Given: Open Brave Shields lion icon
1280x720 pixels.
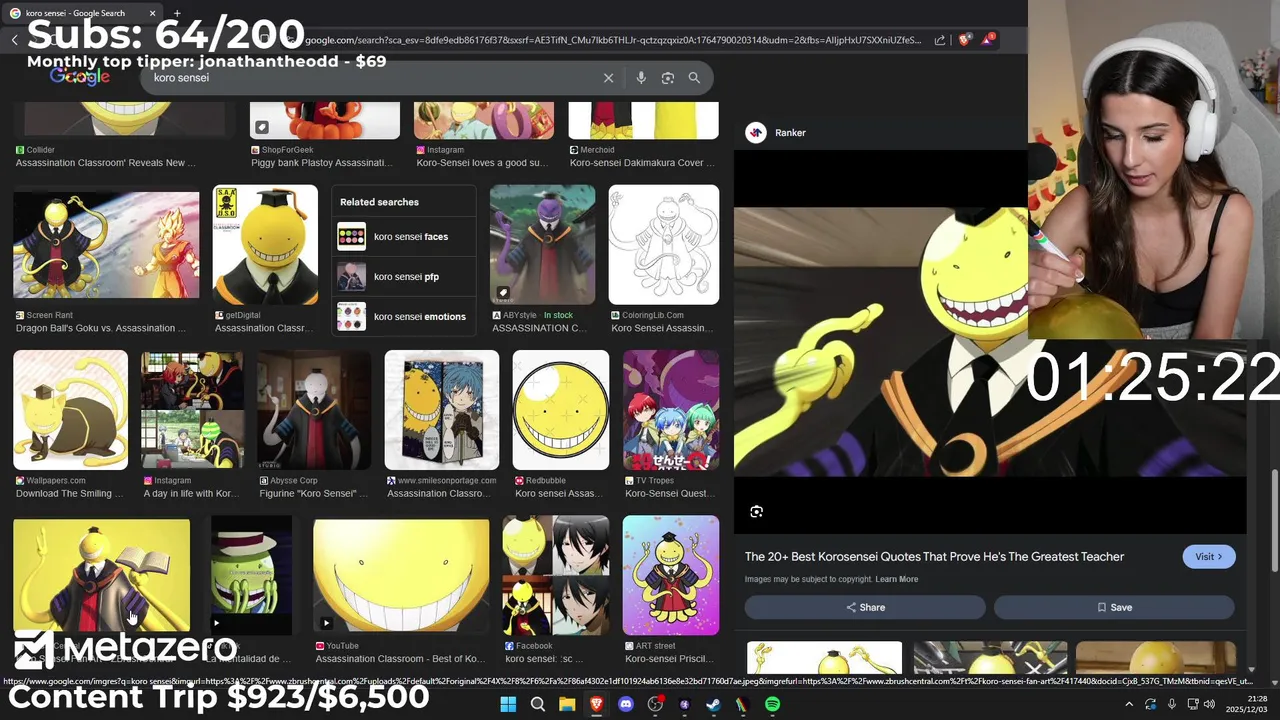Looking at the screenshot, I should [964, 40].
